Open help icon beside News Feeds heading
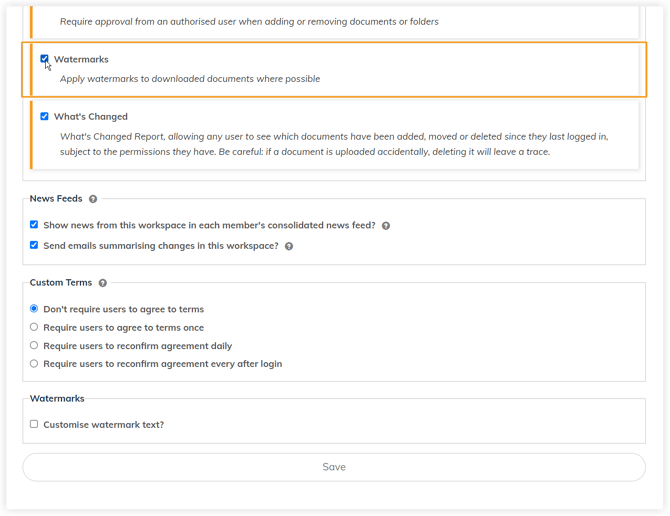The width and height of the screenshot is (670, 516). point(93,199)
